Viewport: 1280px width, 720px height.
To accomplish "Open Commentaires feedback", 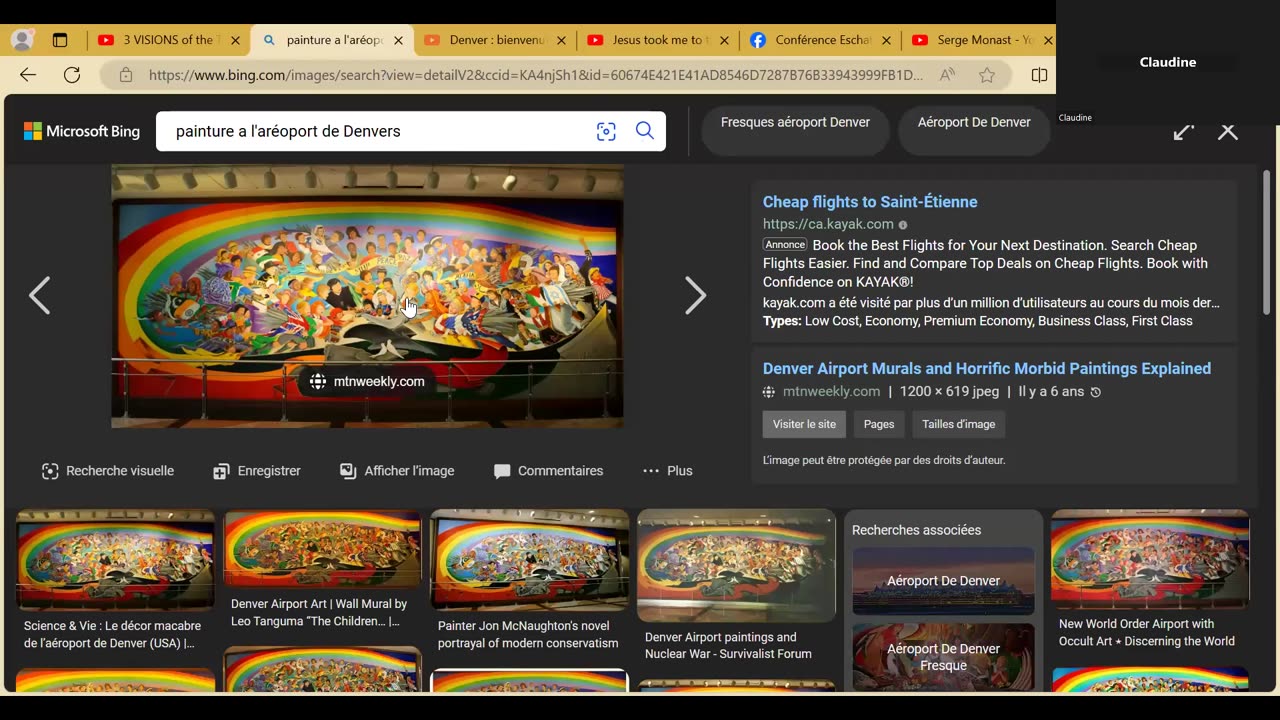I will pos(549,471).
